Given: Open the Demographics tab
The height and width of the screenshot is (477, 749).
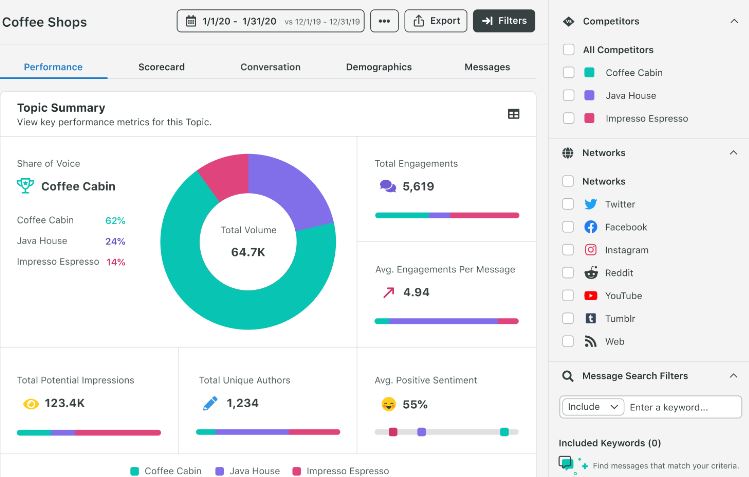Looking at the screenshot, I should 379,67.
